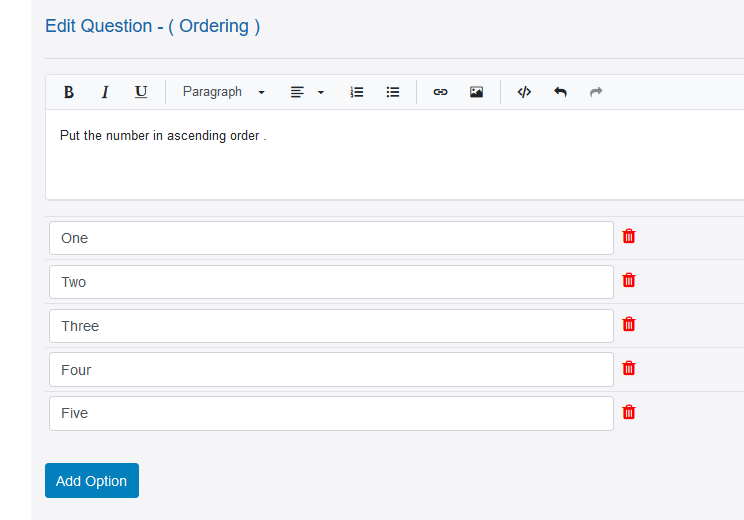
Task: Insert a numbered list
Action: (x=357, y=92)
